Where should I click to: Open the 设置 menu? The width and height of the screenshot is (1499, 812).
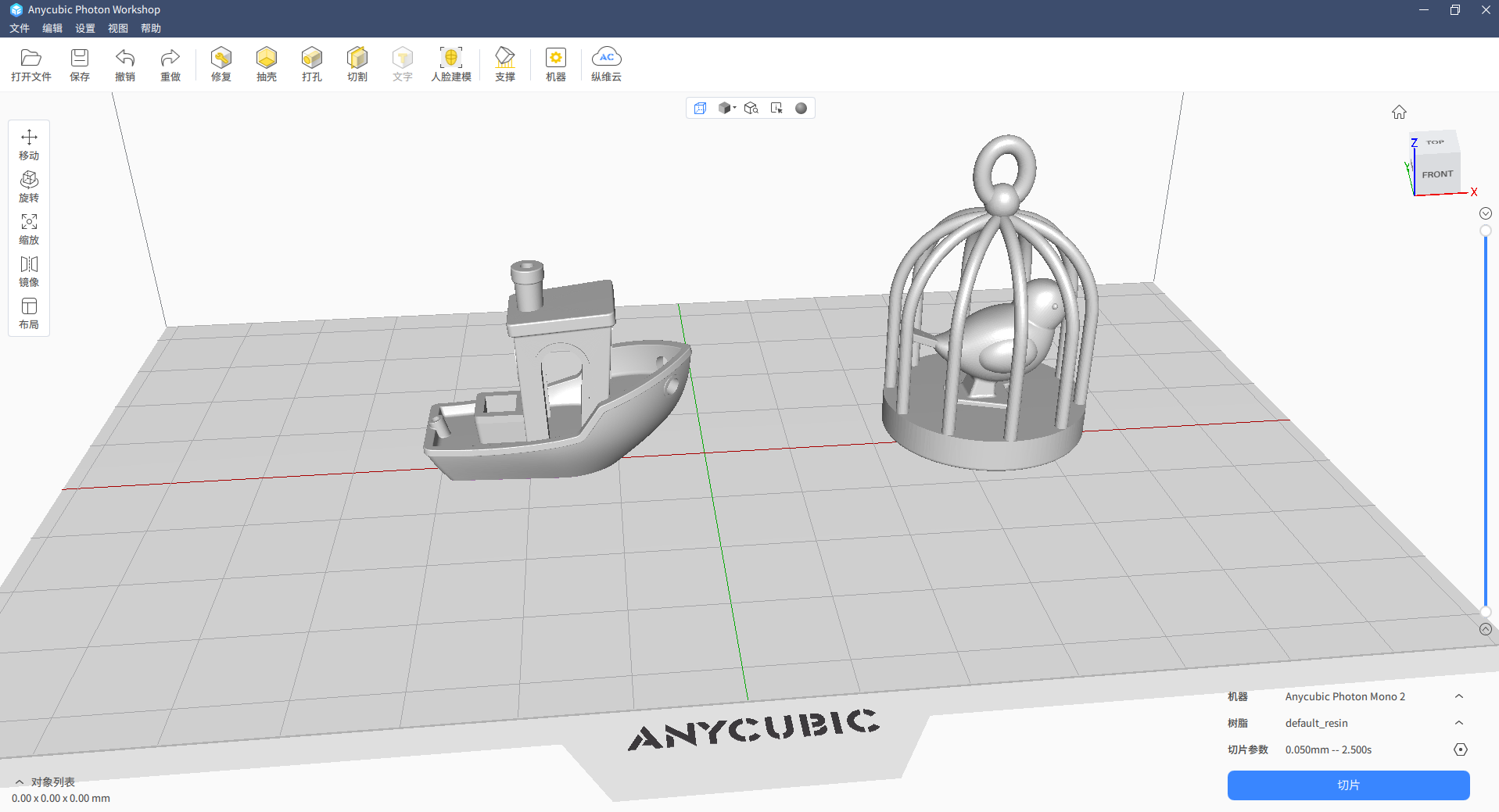85,28
